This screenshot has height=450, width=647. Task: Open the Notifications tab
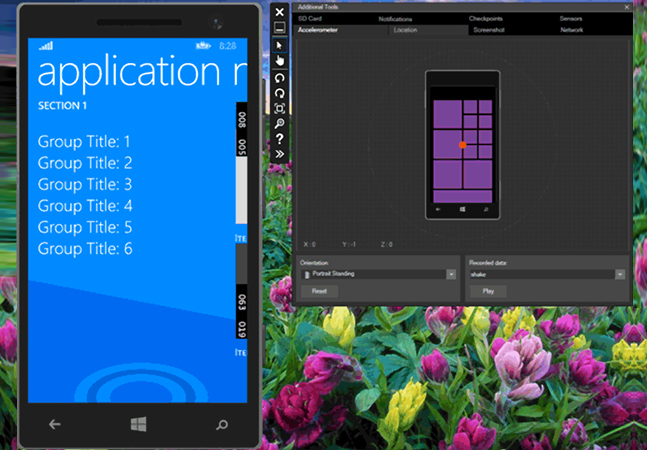pyautogui.click(x=395, y=19)
